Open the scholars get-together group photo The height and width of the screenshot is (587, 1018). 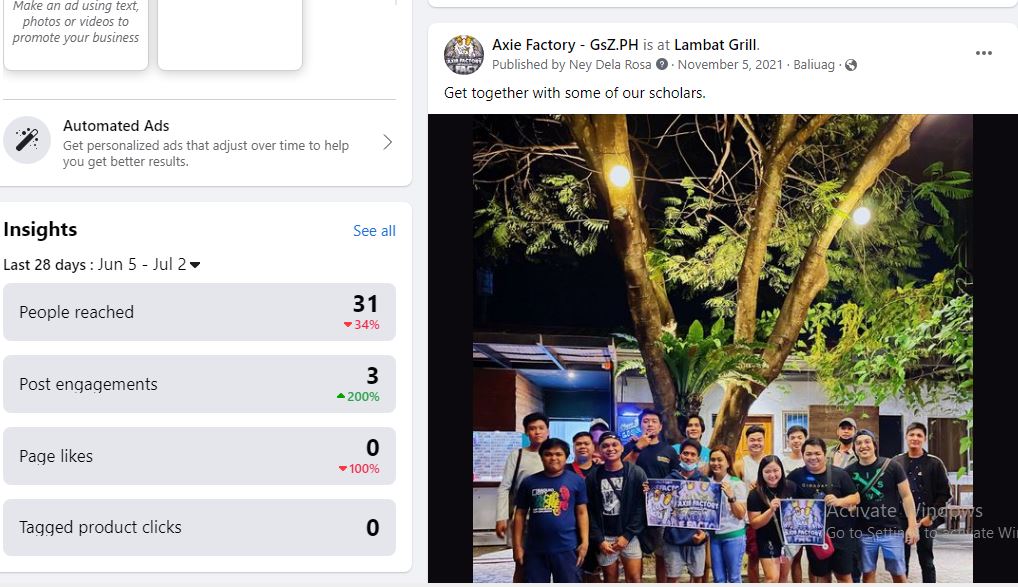pyautogui.click(x=723, y=349)
